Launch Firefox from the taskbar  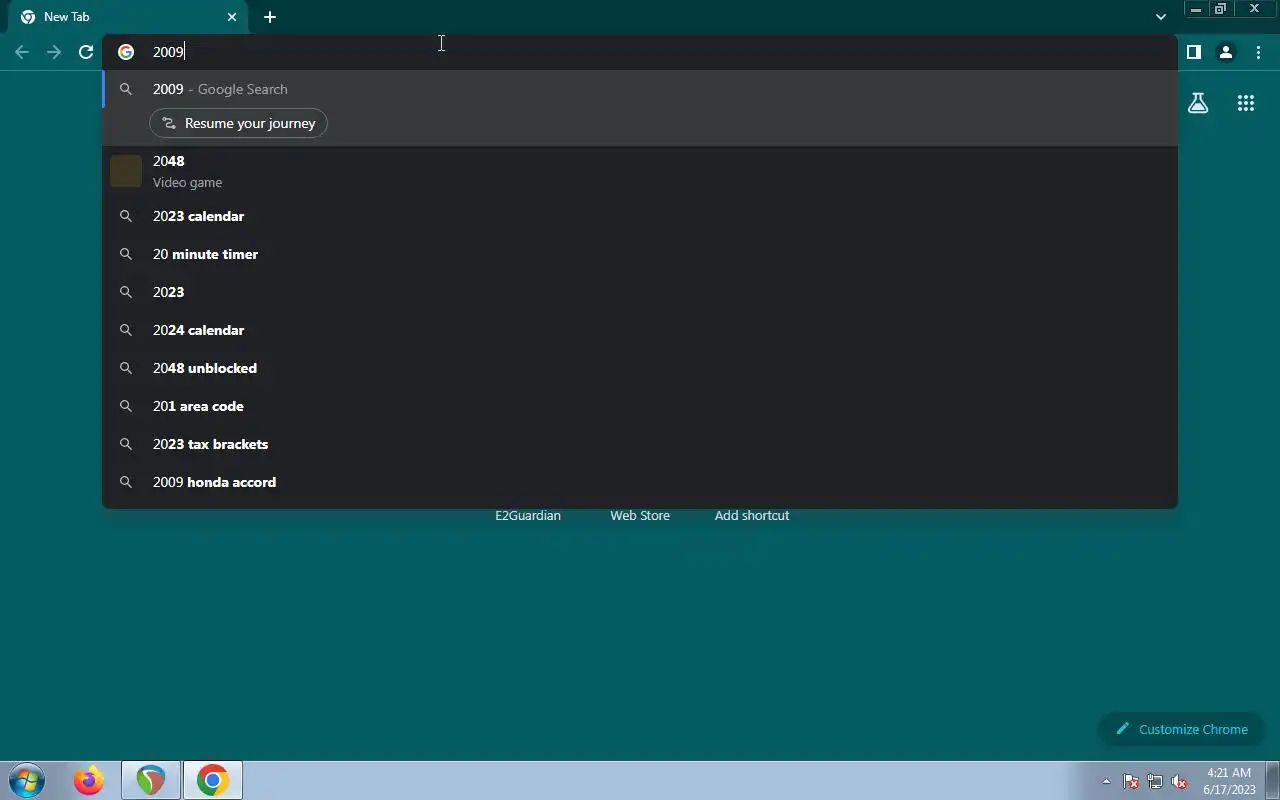tap(89, 780)
